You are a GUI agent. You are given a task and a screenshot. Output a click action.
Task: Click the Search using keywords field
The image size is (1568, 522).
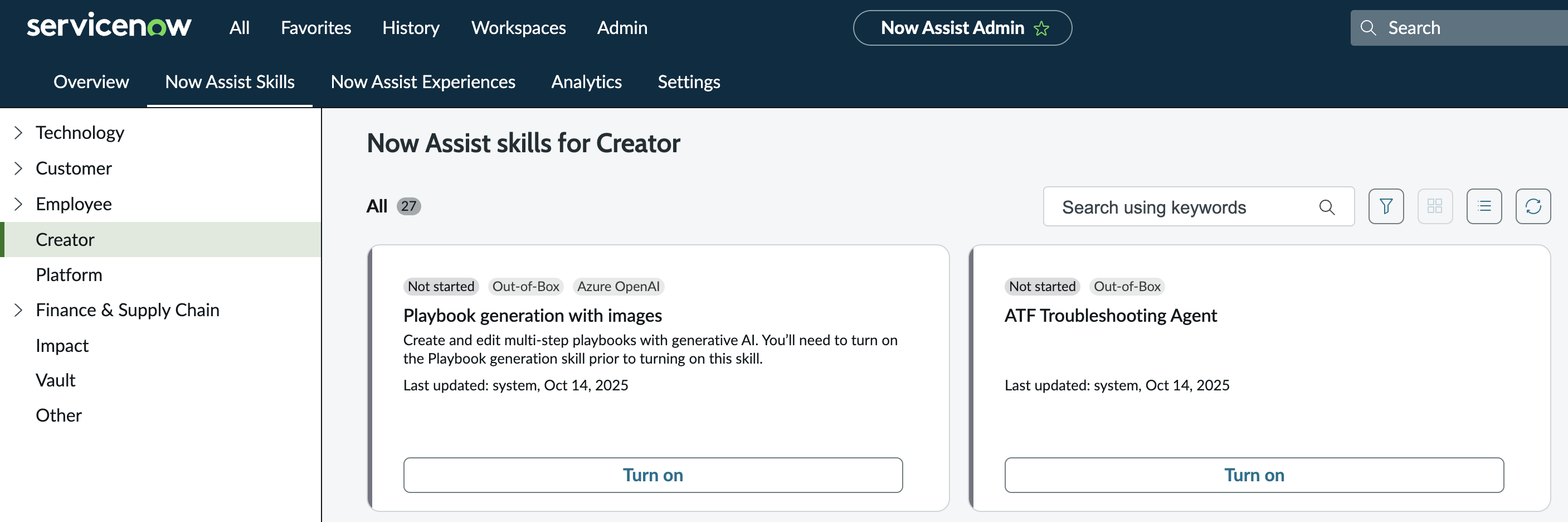1199,207
